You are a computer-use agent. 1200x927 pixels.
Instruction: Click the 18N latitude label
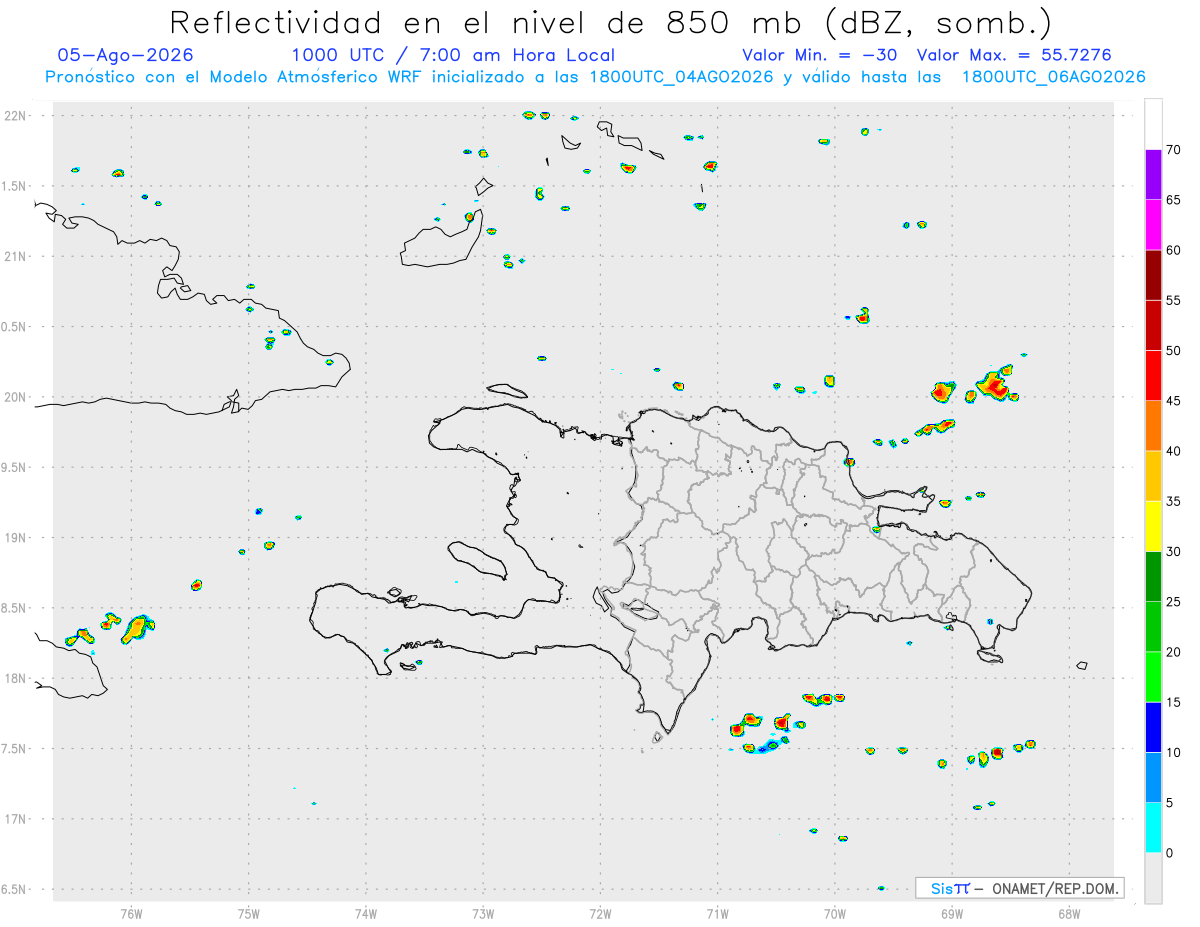point(17,678)
